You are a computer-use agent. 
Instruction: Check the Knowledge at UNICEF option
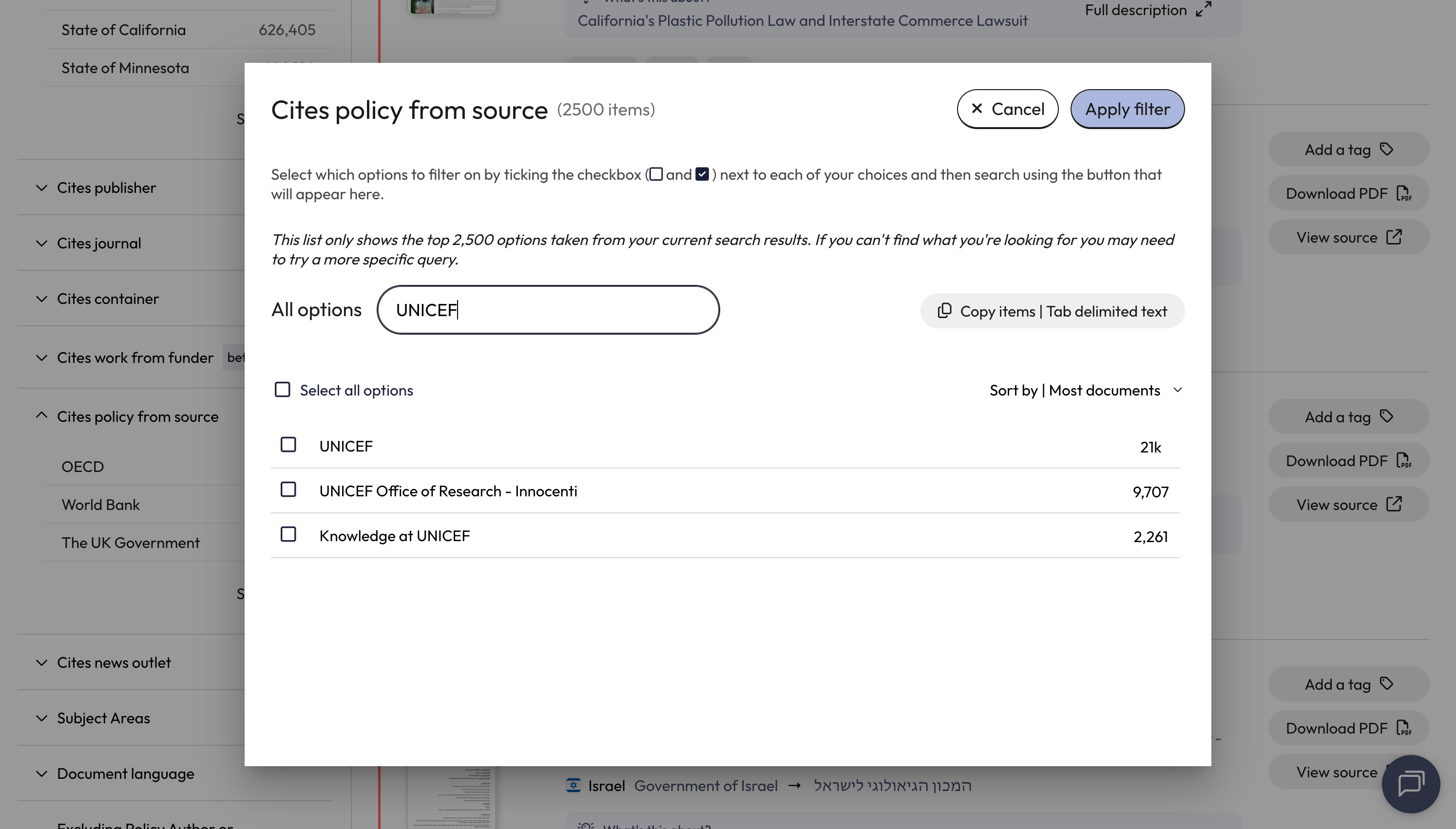(288, 535)
